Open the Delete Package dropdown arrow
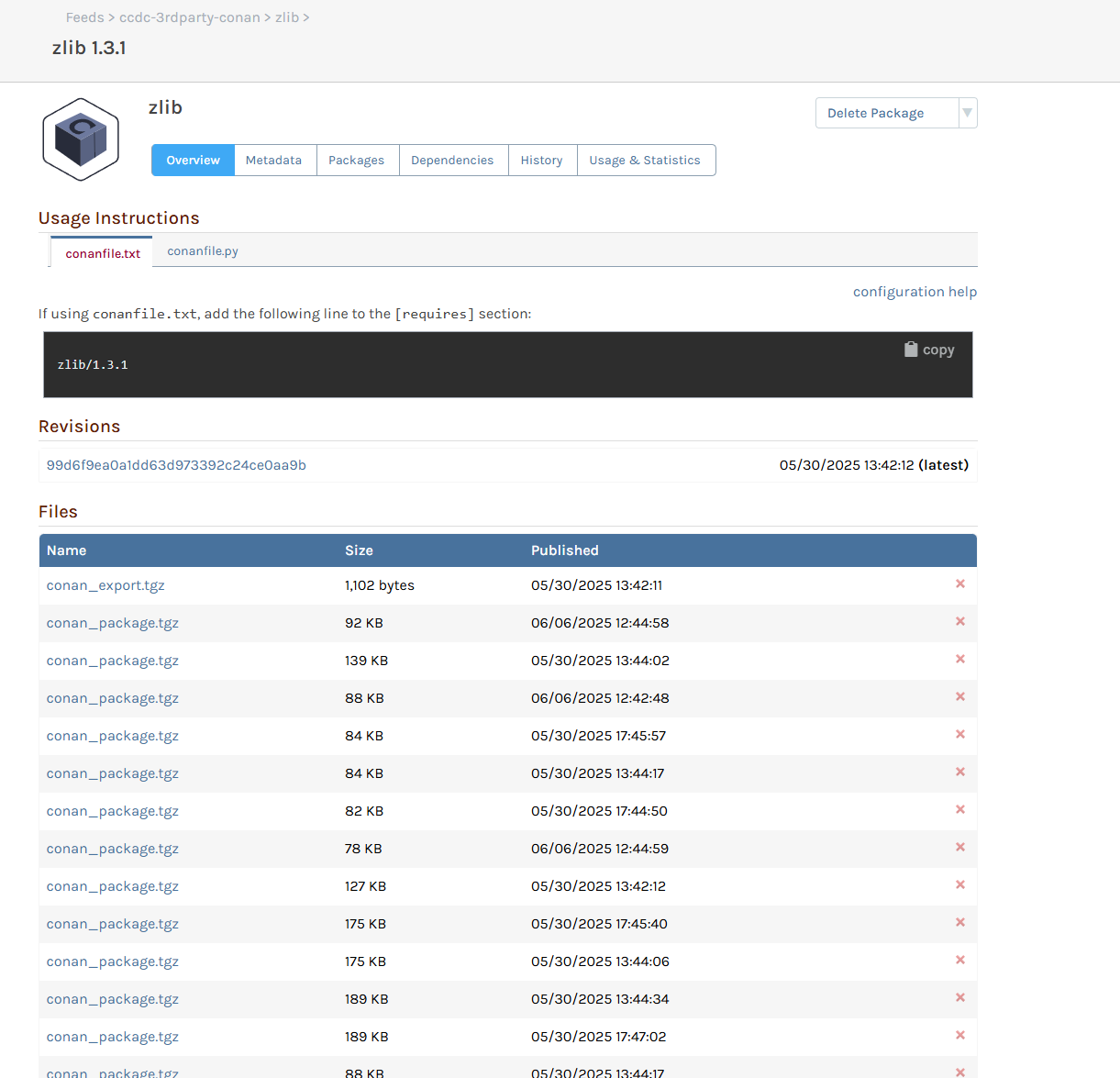Viewport: 1120px width, 1078px height. [x=967, y=113]
